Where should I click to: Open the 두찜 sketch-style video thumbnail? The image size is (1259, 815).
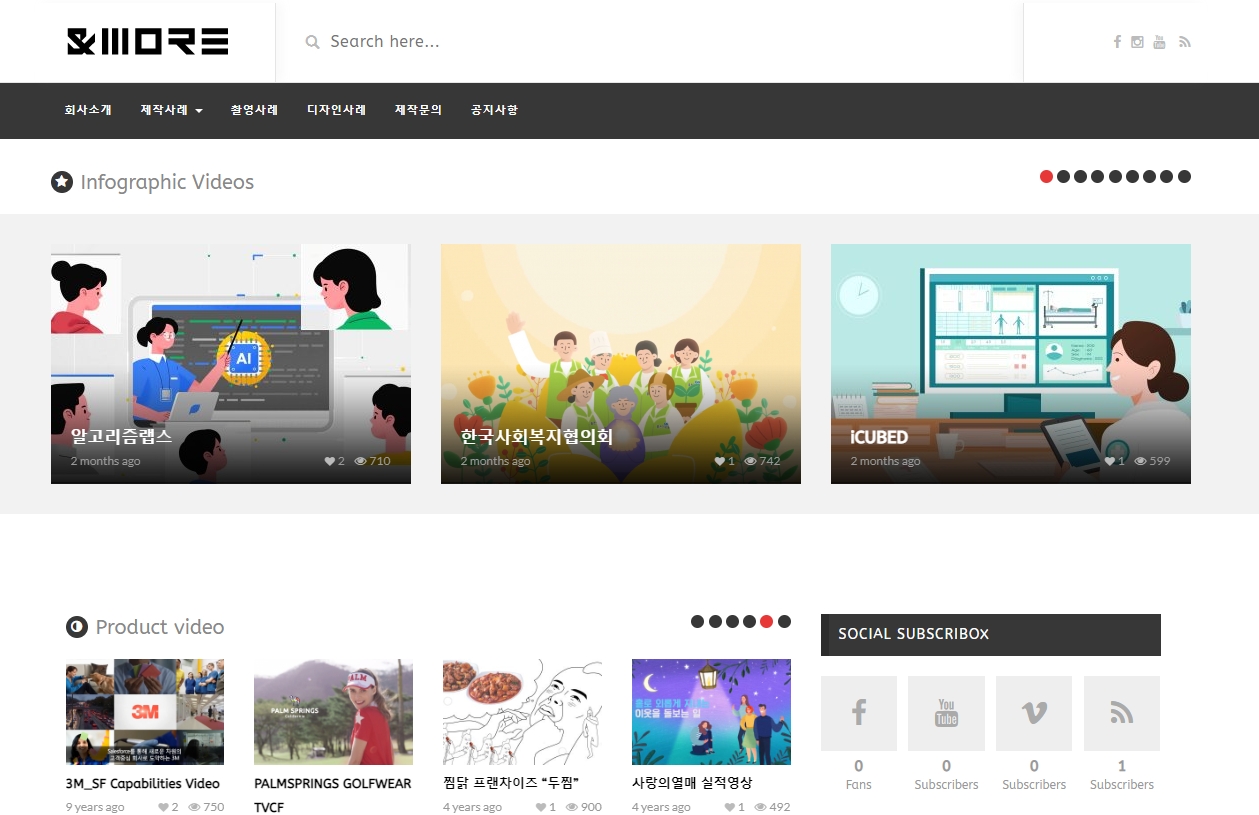(522, 712)
